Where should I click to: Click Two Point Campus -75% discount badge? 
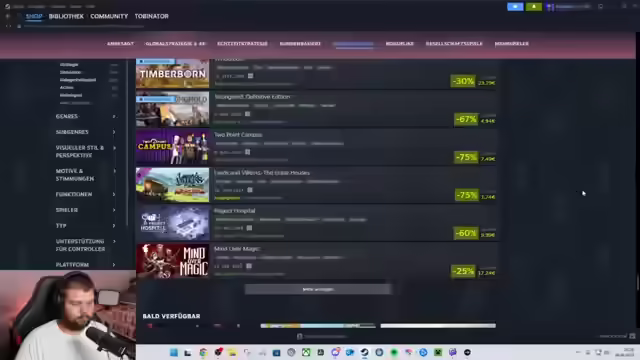coord(466,157)
